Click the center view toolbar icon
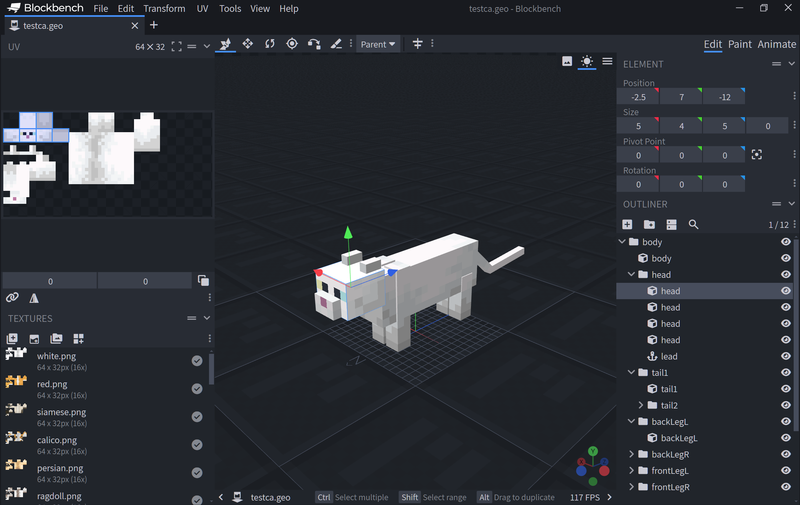 click(x=417, y=44)
